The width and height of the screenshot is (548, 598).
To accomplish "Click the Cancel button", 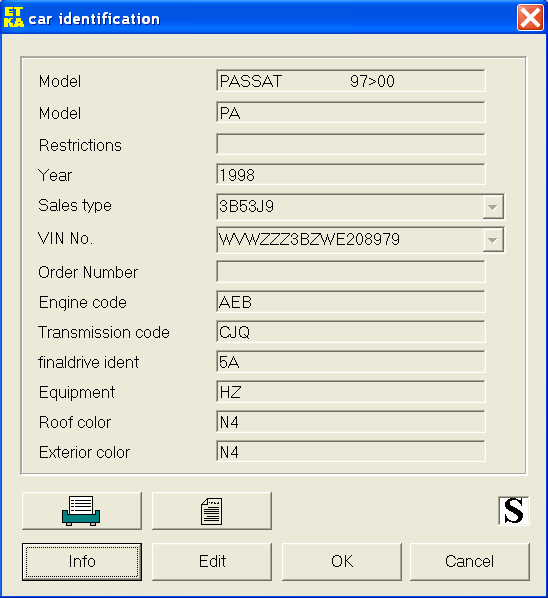I will [470, 562].
